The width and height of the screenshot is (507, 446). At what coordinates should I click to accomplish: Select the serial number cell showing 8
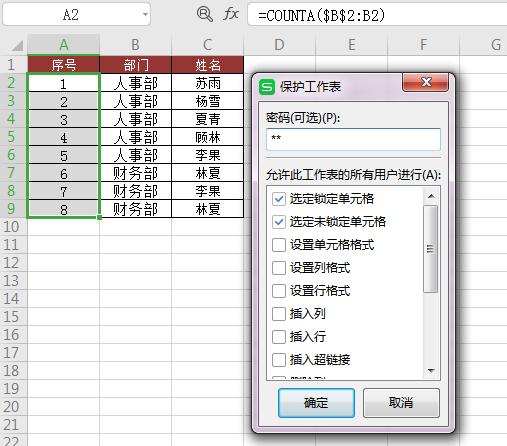coord(64,209)
